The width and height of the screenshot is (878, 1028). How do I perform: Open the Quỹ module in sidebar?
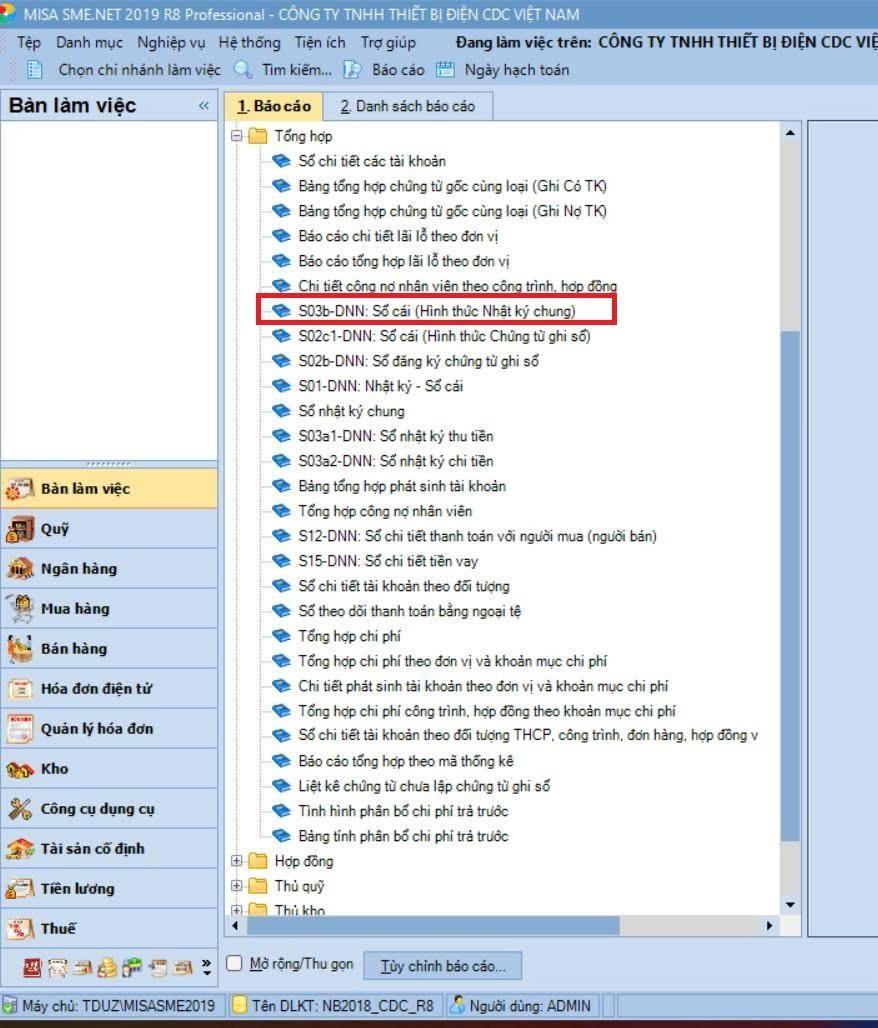coord(109,529)
